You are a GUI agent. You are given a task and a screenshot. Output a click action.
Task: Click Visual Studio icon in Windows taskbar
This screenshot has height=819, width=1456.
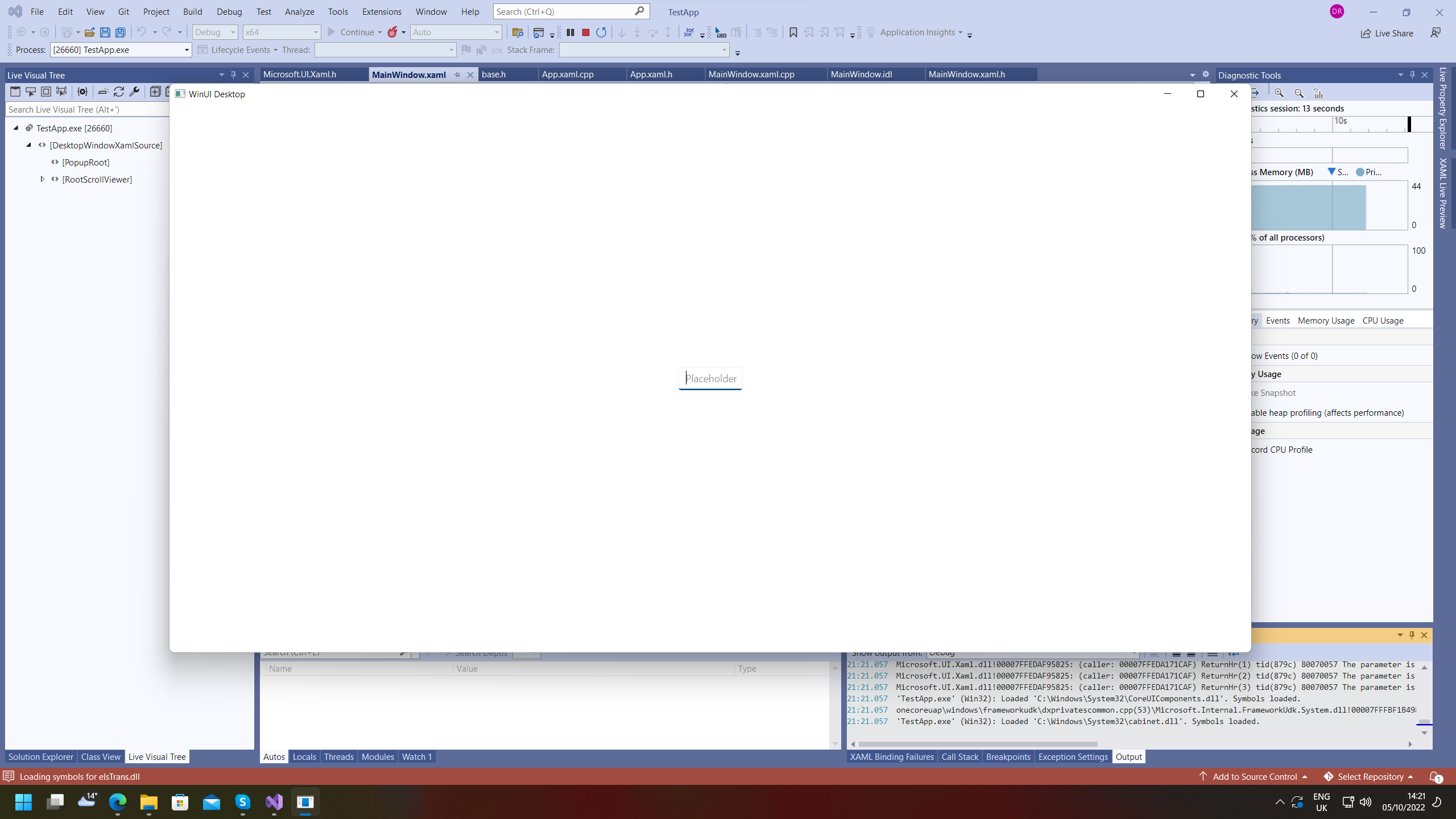pyautogui.click(x=274, y=802)
